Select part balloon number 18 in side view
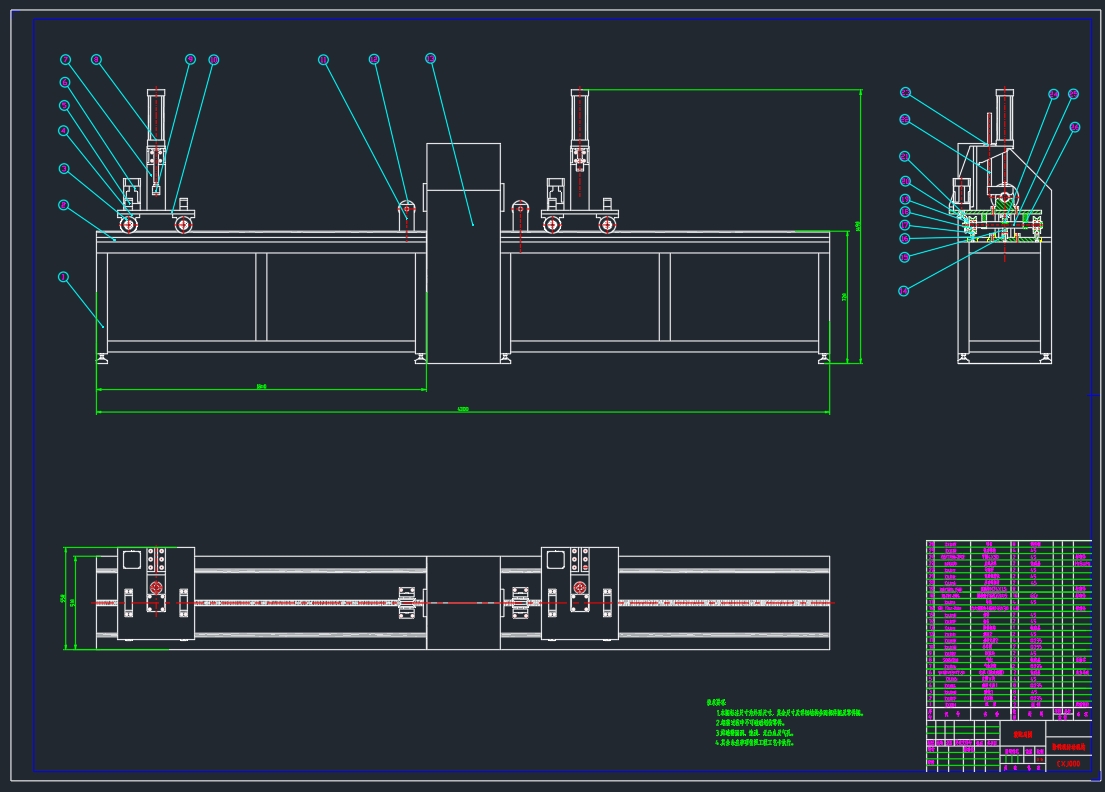 coord(905,211)
